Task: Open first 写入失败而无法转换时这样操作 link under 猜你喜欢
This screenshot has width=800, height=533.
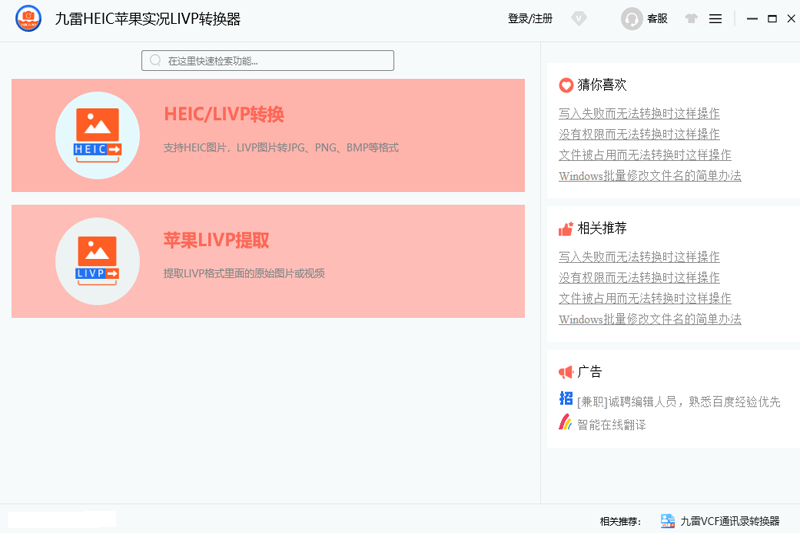Action: pyautogui.click(x=639, y=113)
